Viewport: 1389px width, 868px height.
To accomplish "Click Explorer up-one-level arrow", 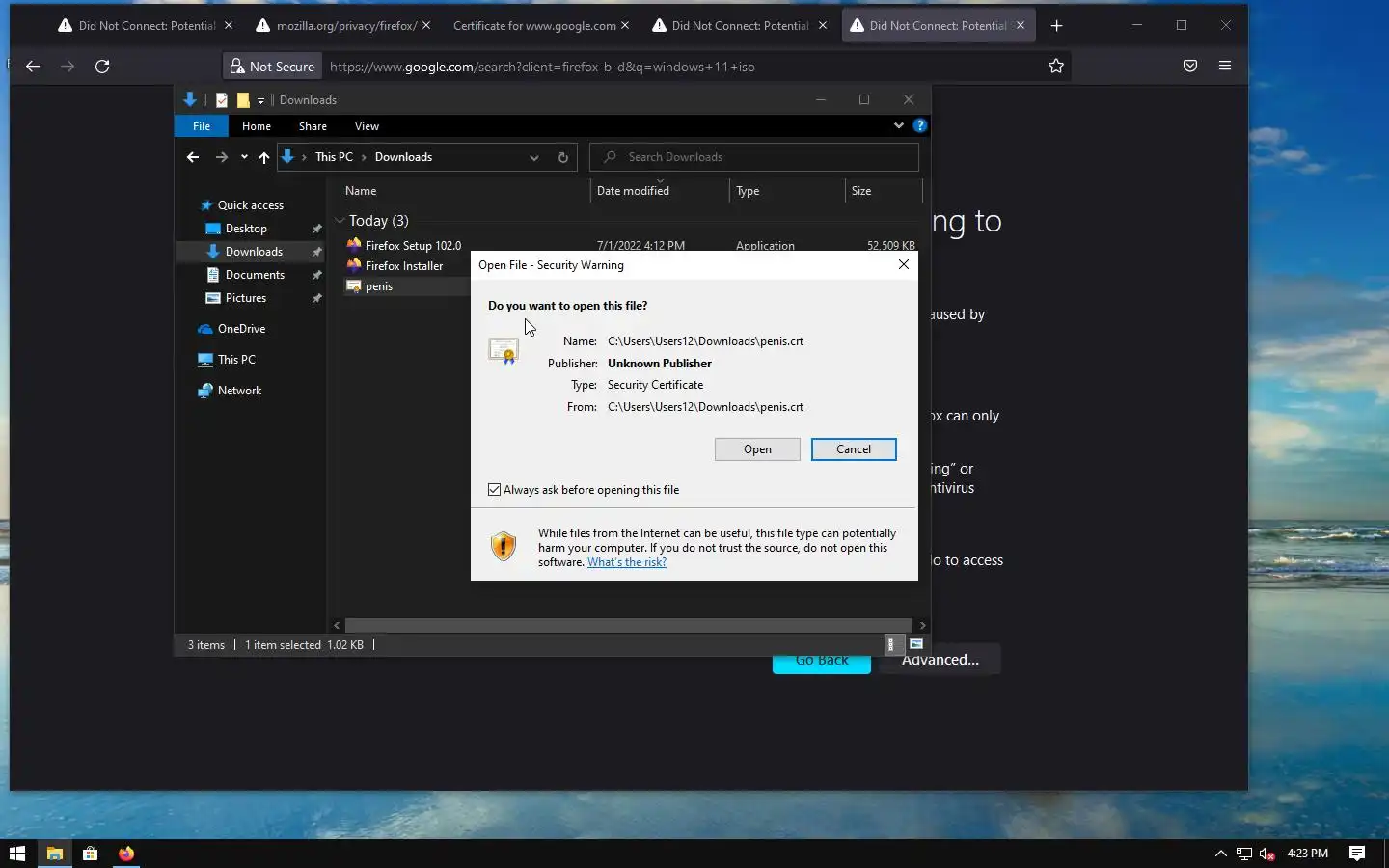I will coord(263,157).
